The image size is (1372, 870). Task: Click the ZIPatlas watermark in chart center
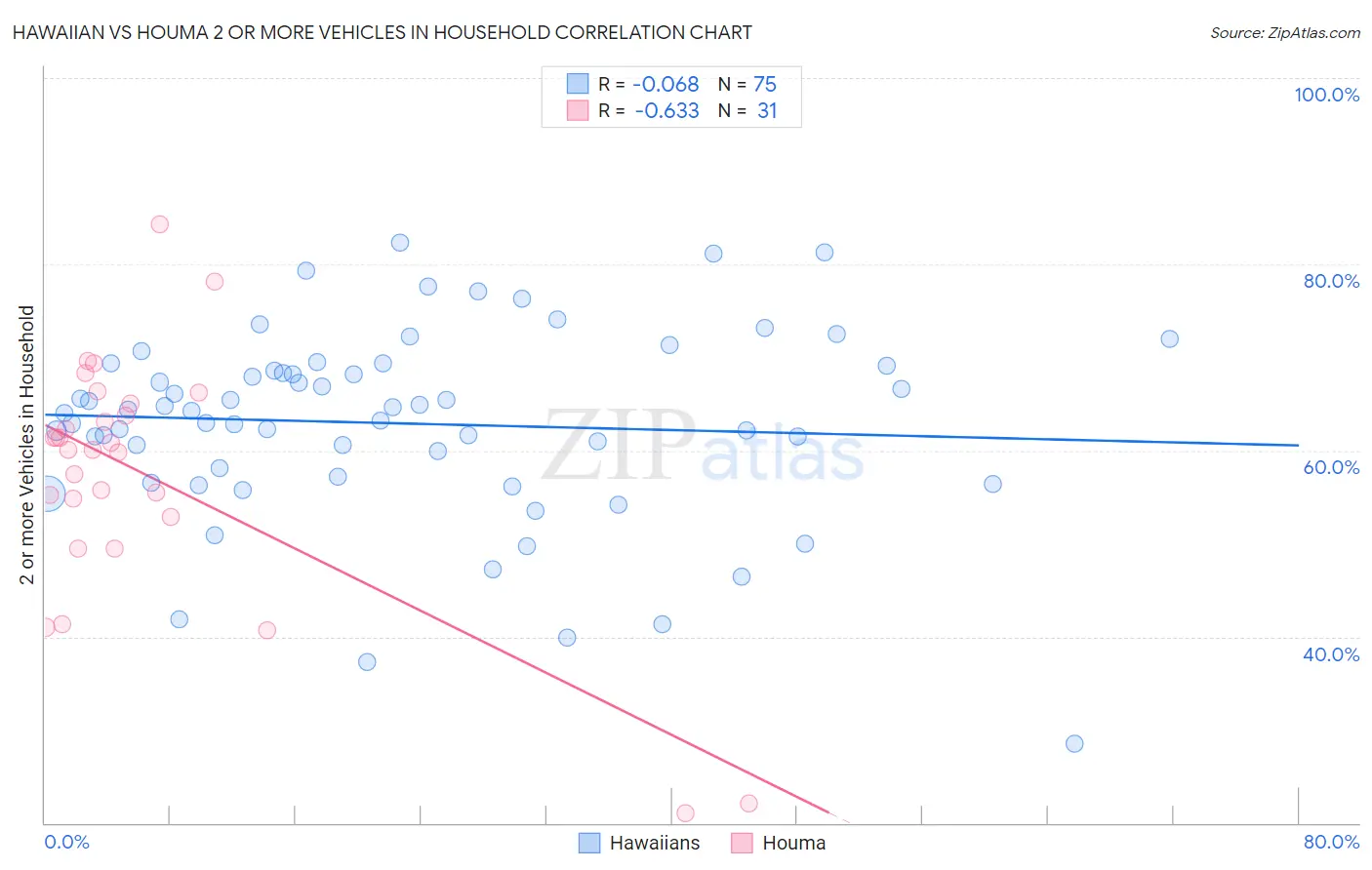click(x=703, y=446)
